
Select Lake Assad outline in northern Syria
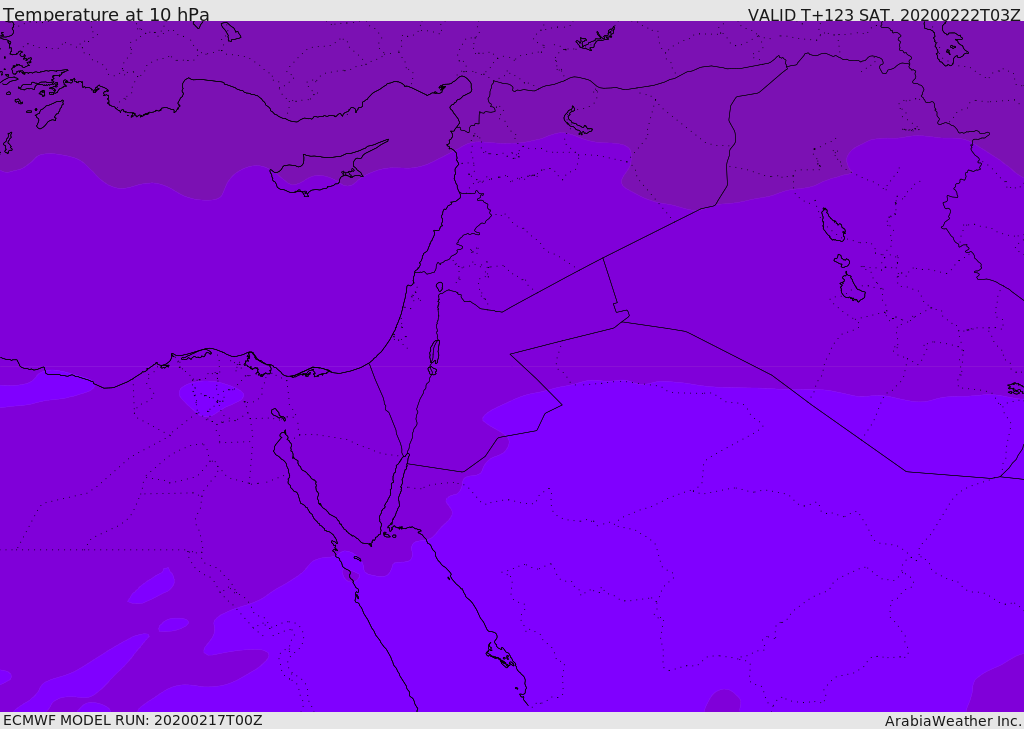pos(576,122)
